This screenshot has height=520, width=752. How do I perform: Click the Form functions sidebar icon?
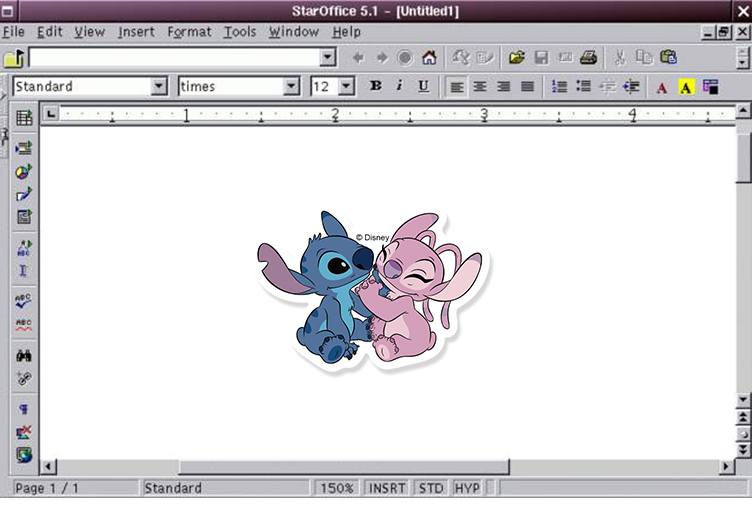point(24,217)
